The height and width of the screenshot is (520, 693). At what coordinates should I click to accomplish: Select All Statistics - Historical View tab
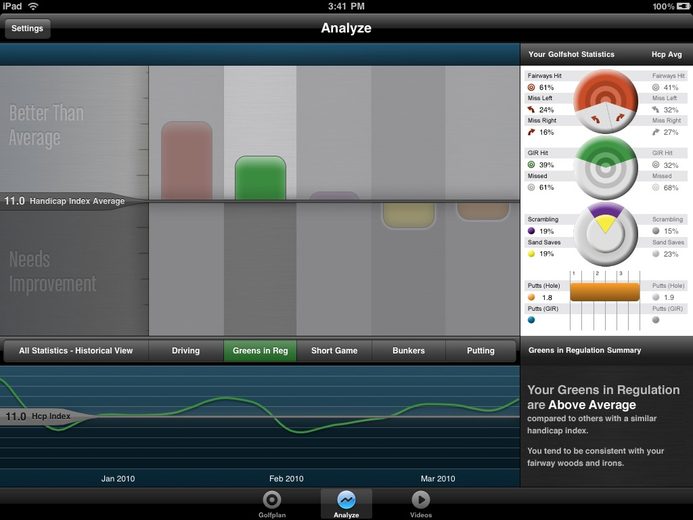[x=76, y=351]
